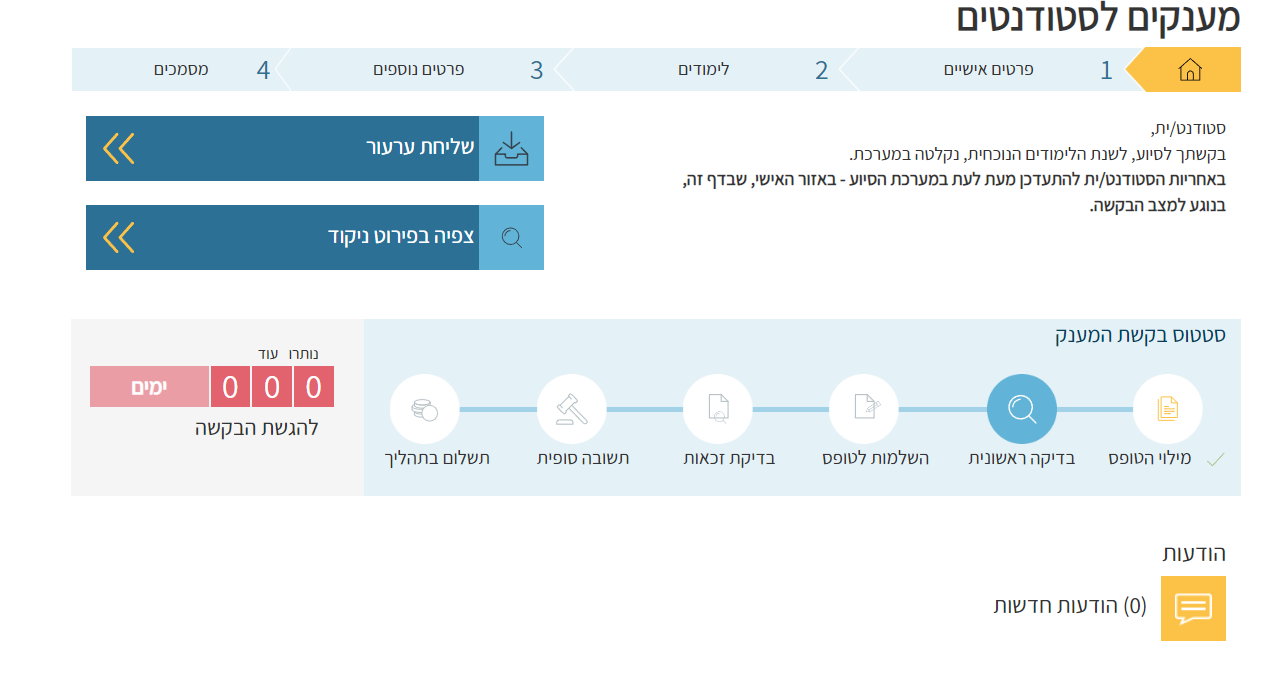Open step 4 מסמכים tab
Image resolution: width=1262 pixels, height=696 pixels.
pyautogui.click(x=180, y=70)
